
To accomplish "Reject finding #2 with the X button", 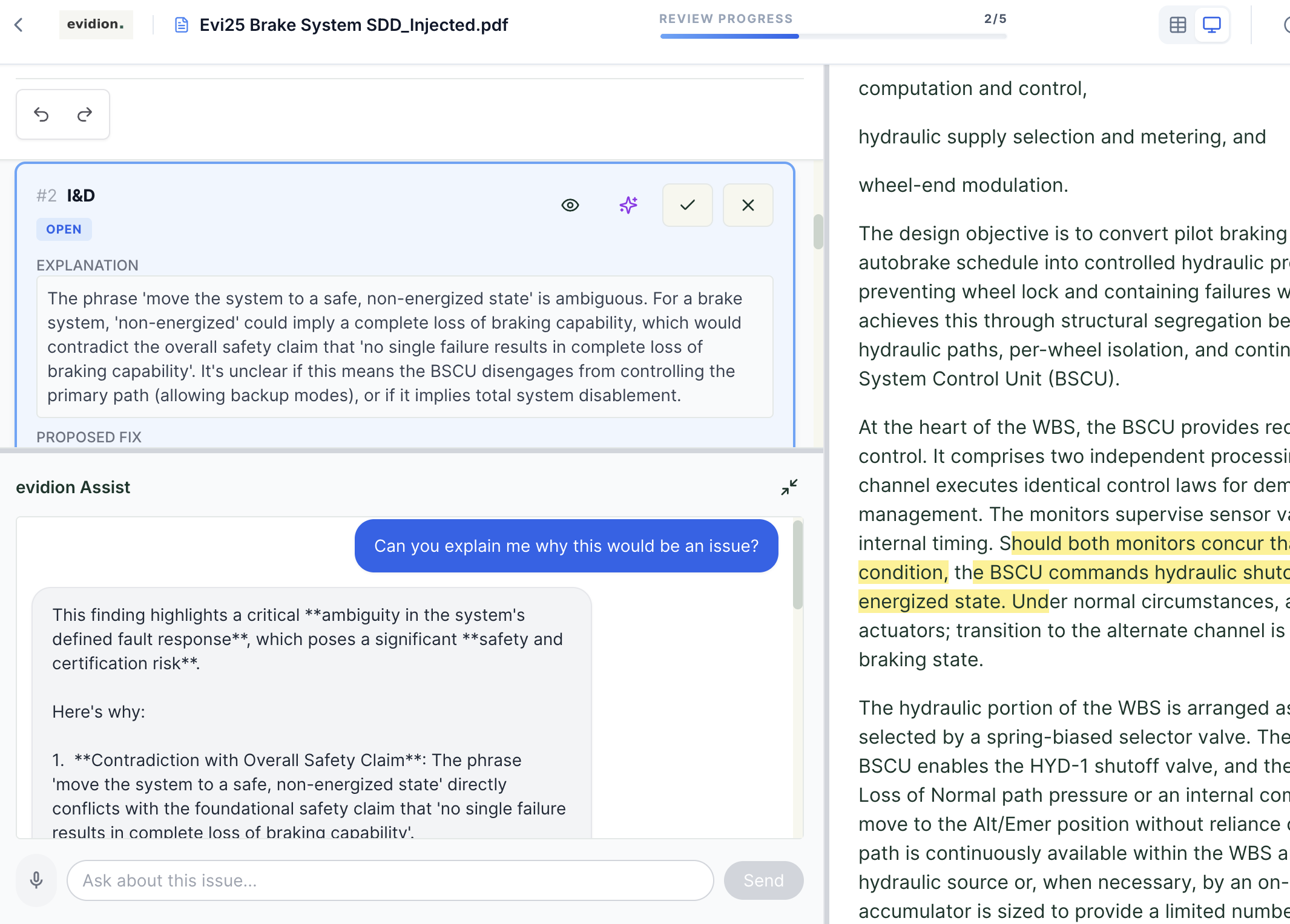I will click(748, 205).
